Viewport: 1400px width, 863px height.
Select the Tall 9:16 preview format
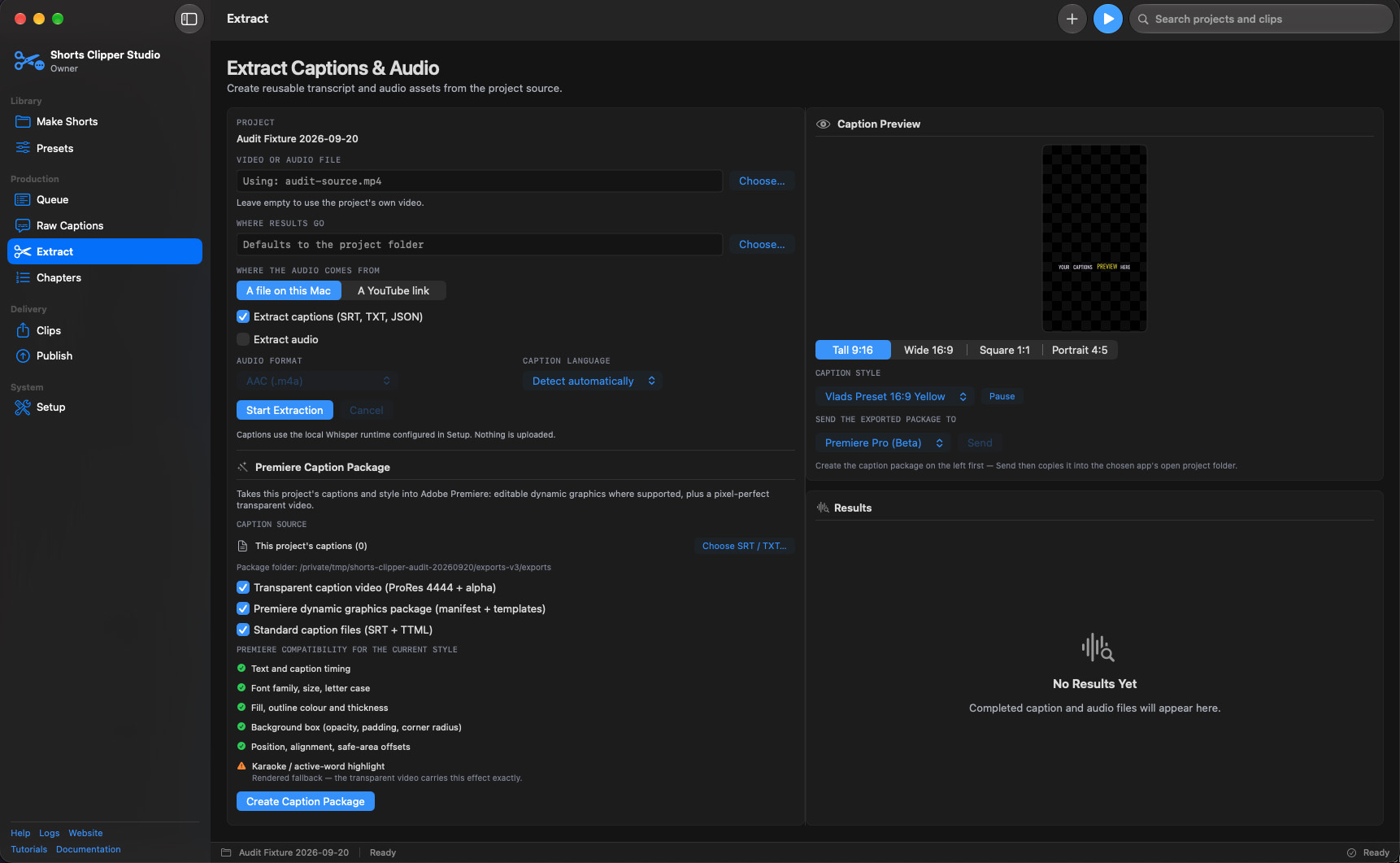[853, 350]
